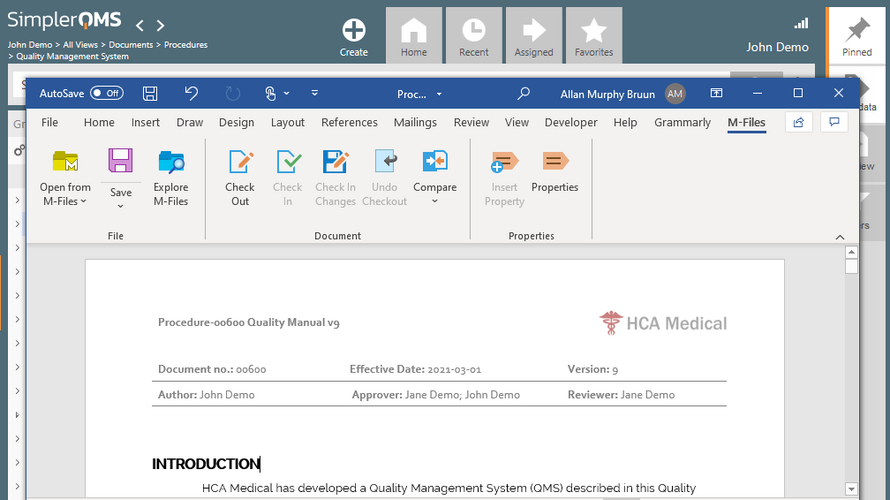Open the Properties icon in the M-Files ribbon
The image size is (890, 500).
point(554,163)
